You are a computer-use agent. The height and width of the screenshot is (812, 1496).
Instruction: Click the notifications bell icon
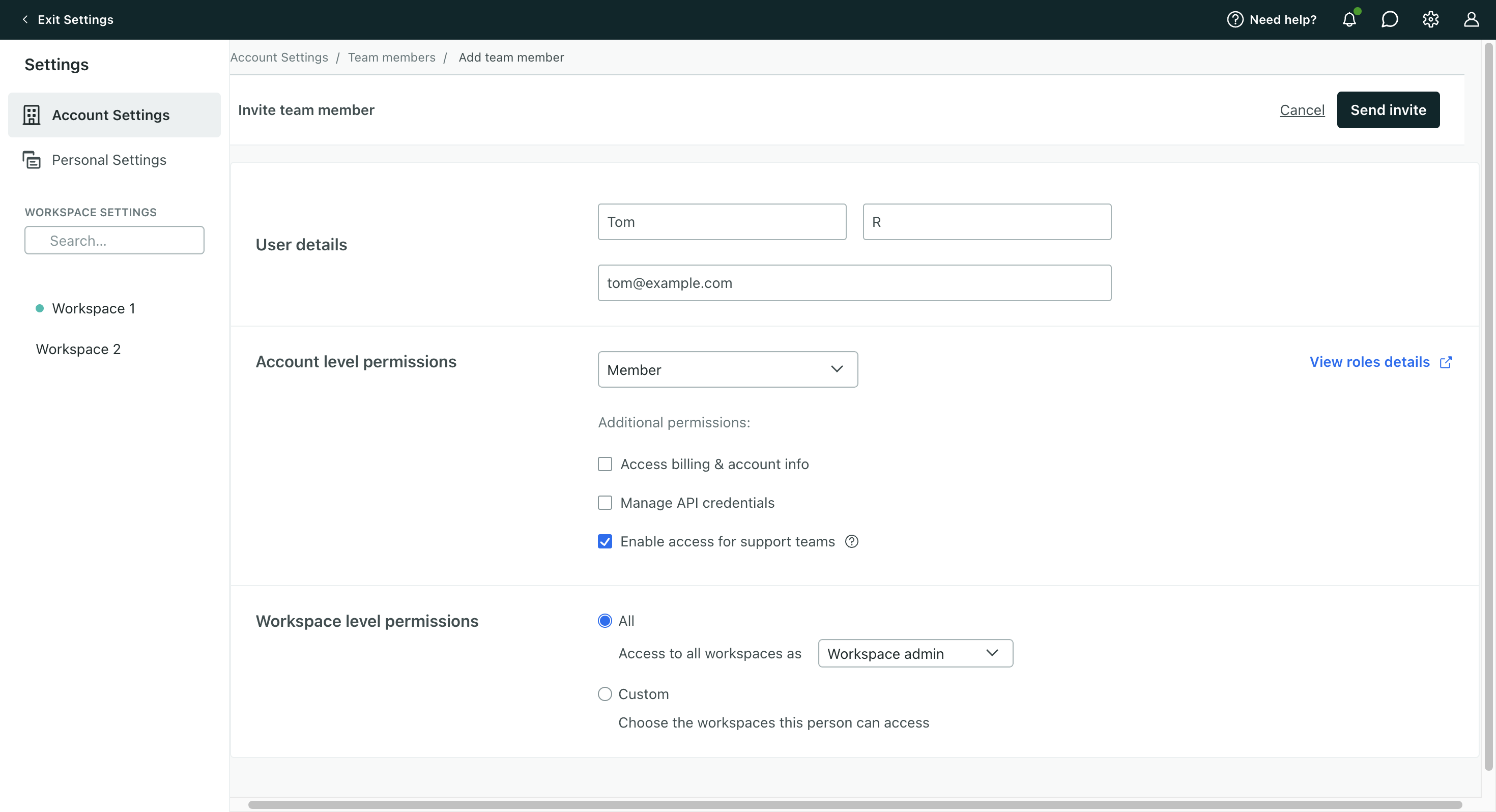pos(1349,19)
